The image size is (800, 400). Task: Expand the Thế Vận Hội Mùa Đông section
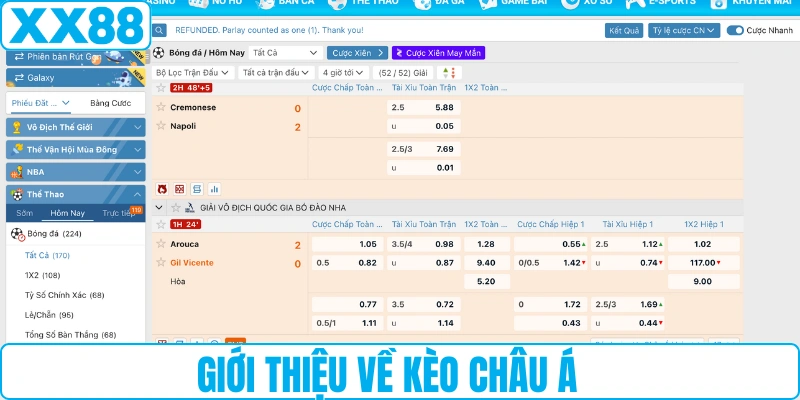pyautogui.click(x=76, y=149)
